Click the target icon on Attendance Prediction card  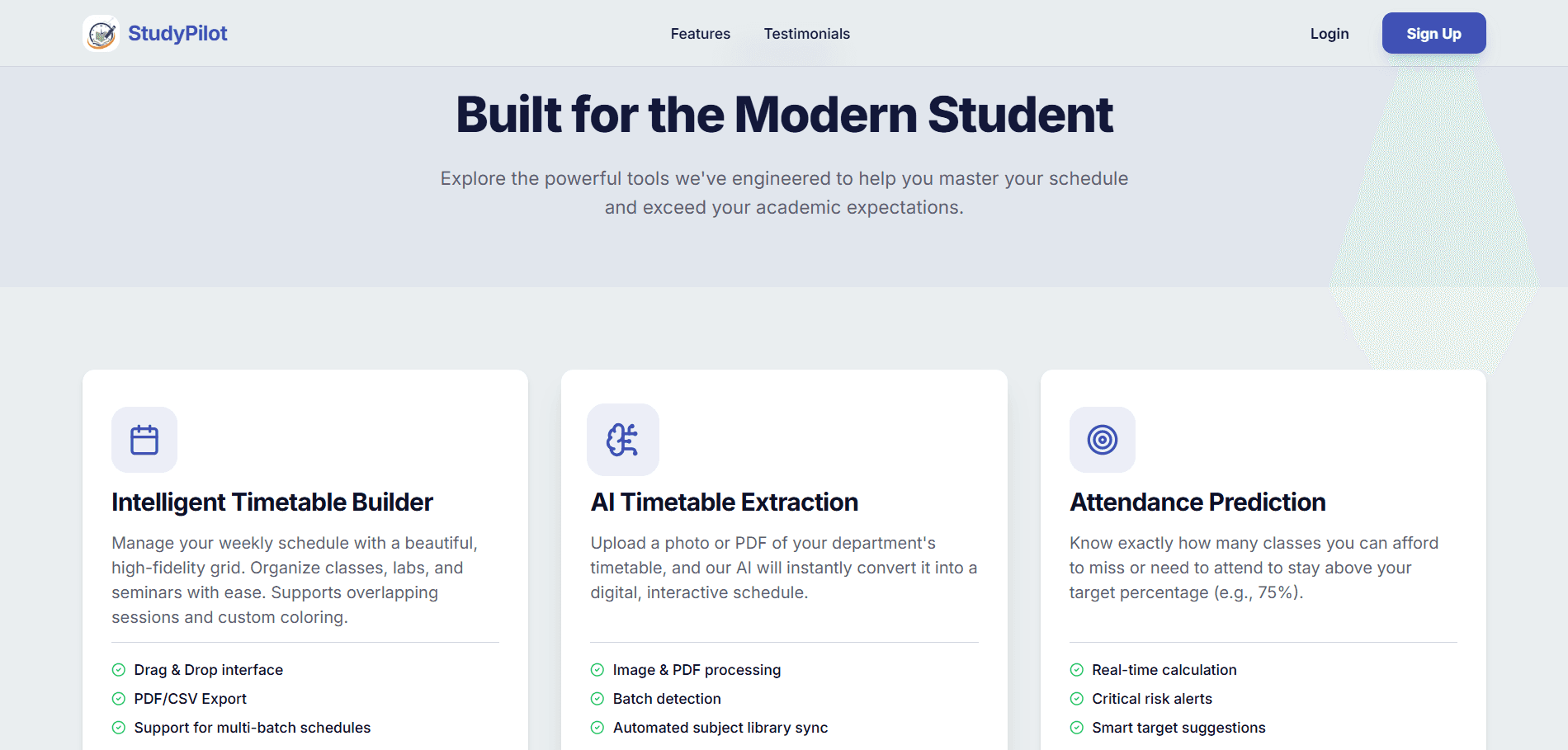[x=1102, y=440]
